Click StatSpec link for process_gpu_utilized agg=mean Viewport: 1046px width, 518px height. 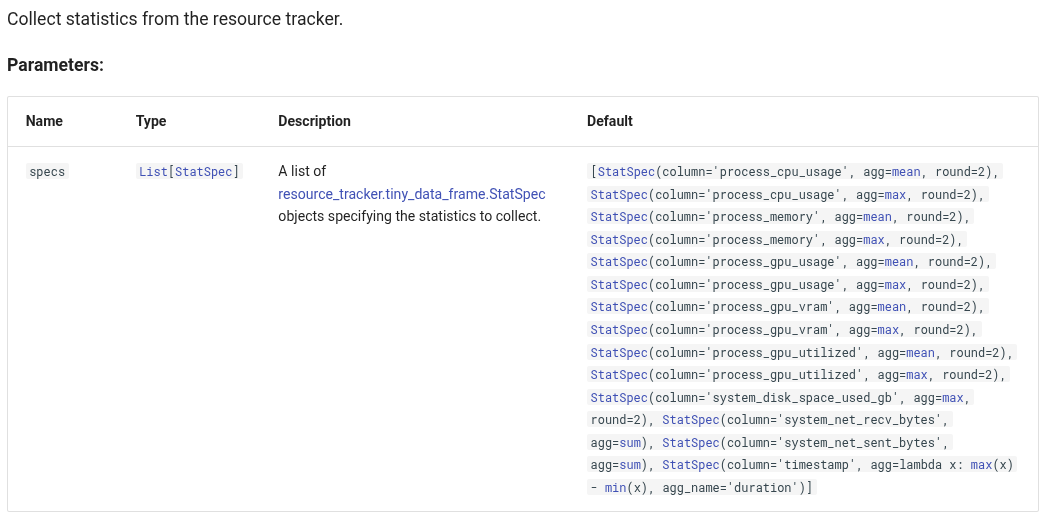tap(619, 353)
